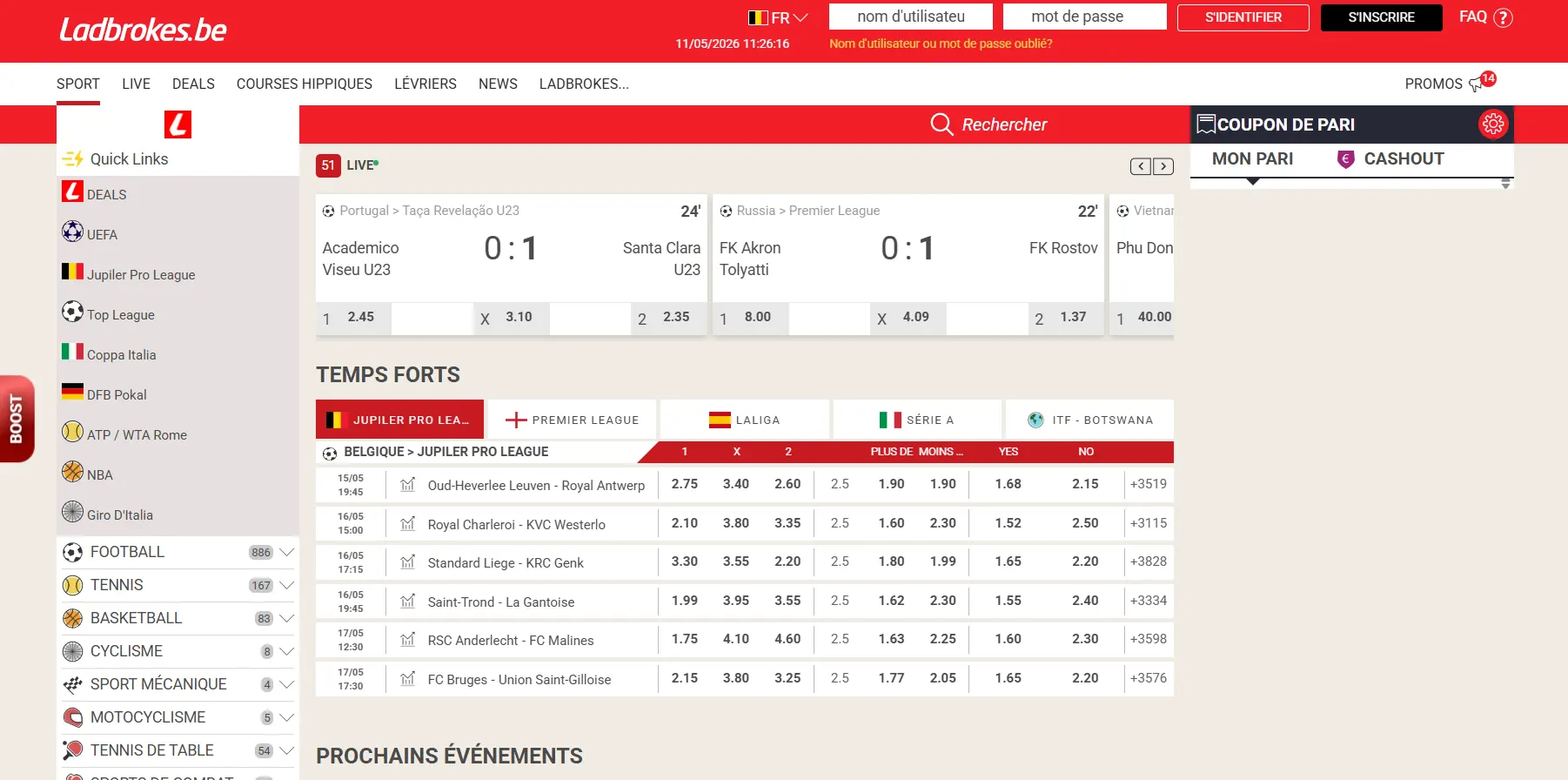1568x780 pixels.
Task: Open the red BOOST side tab
Action: (17, 419)
